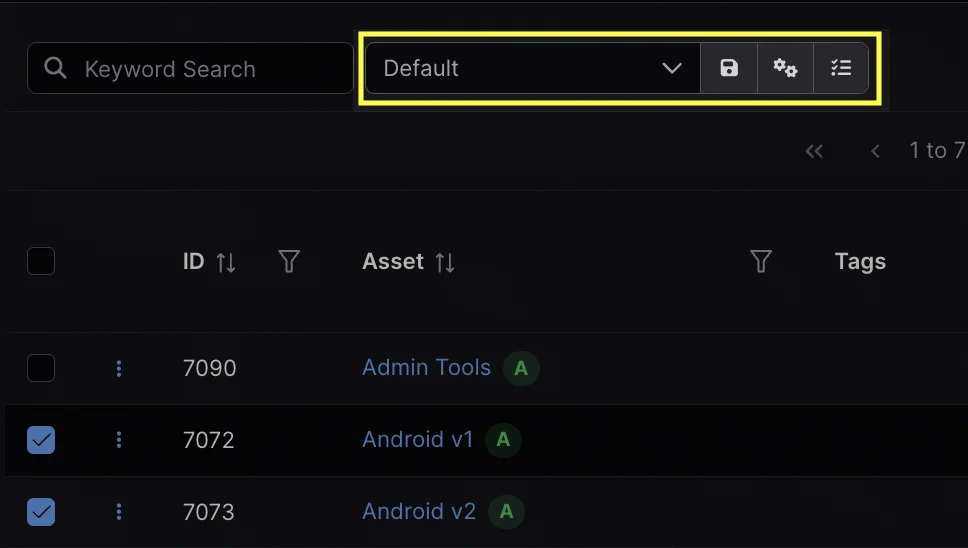Uncheck the Android v2 row checkbox
The image size is (968, 548).
(x=41, y=512)
